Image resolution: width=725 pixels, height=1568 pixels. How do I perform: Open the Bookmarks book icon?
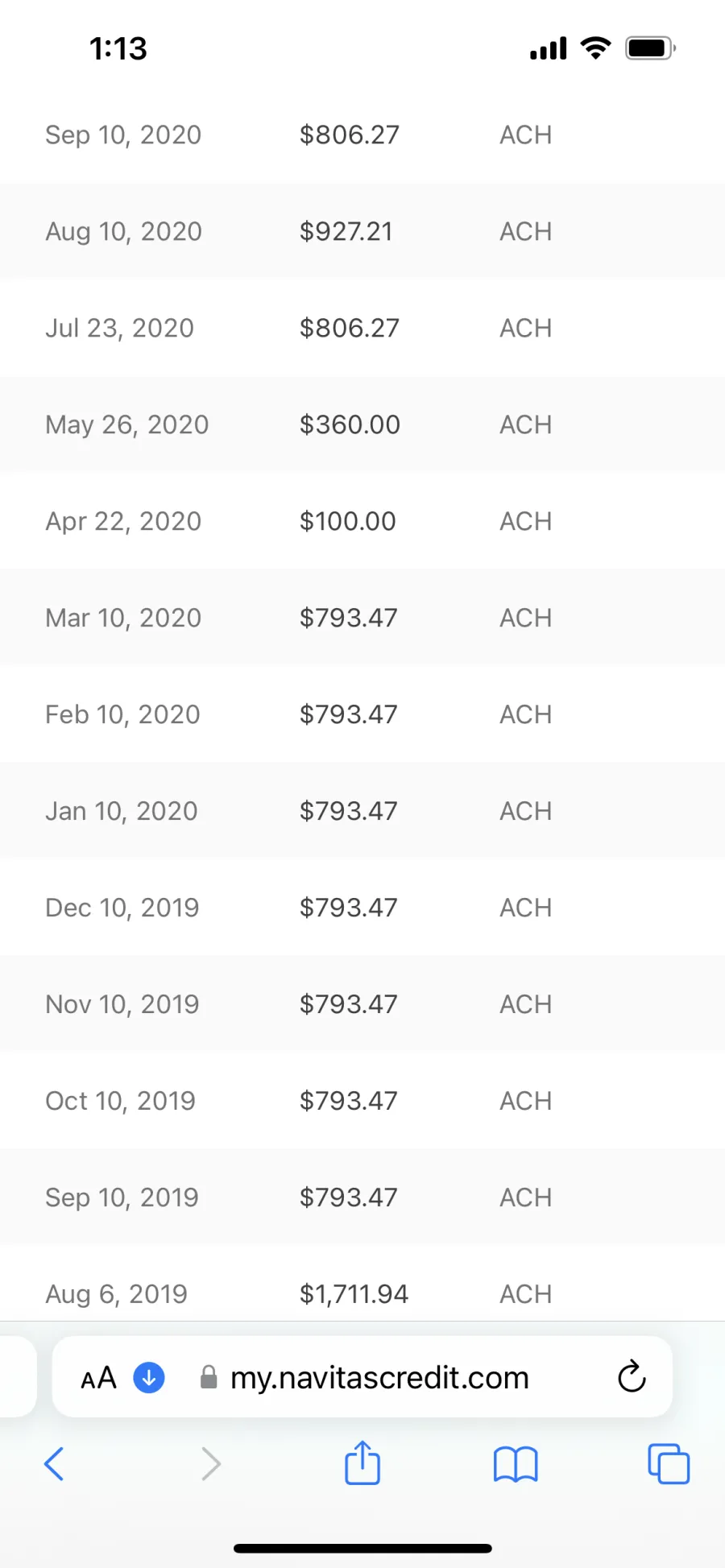point(516,1463)
